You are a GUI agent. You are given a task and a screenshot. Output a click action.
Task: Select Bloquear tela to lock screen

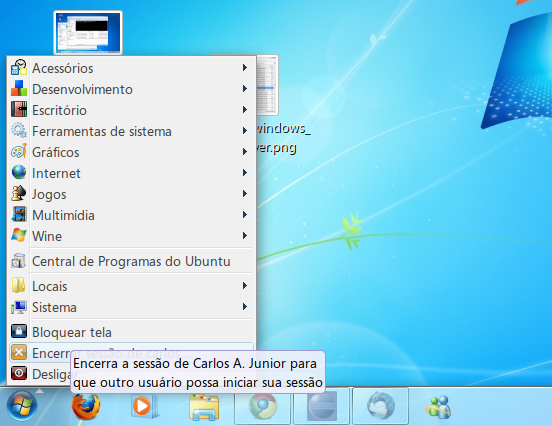coord(131,332)
